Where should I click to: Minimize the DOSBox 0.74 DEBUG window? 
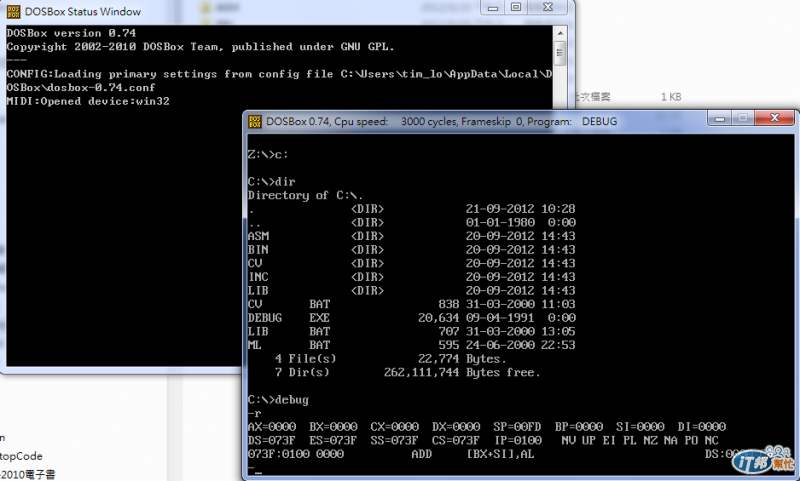tap(720, 118)
